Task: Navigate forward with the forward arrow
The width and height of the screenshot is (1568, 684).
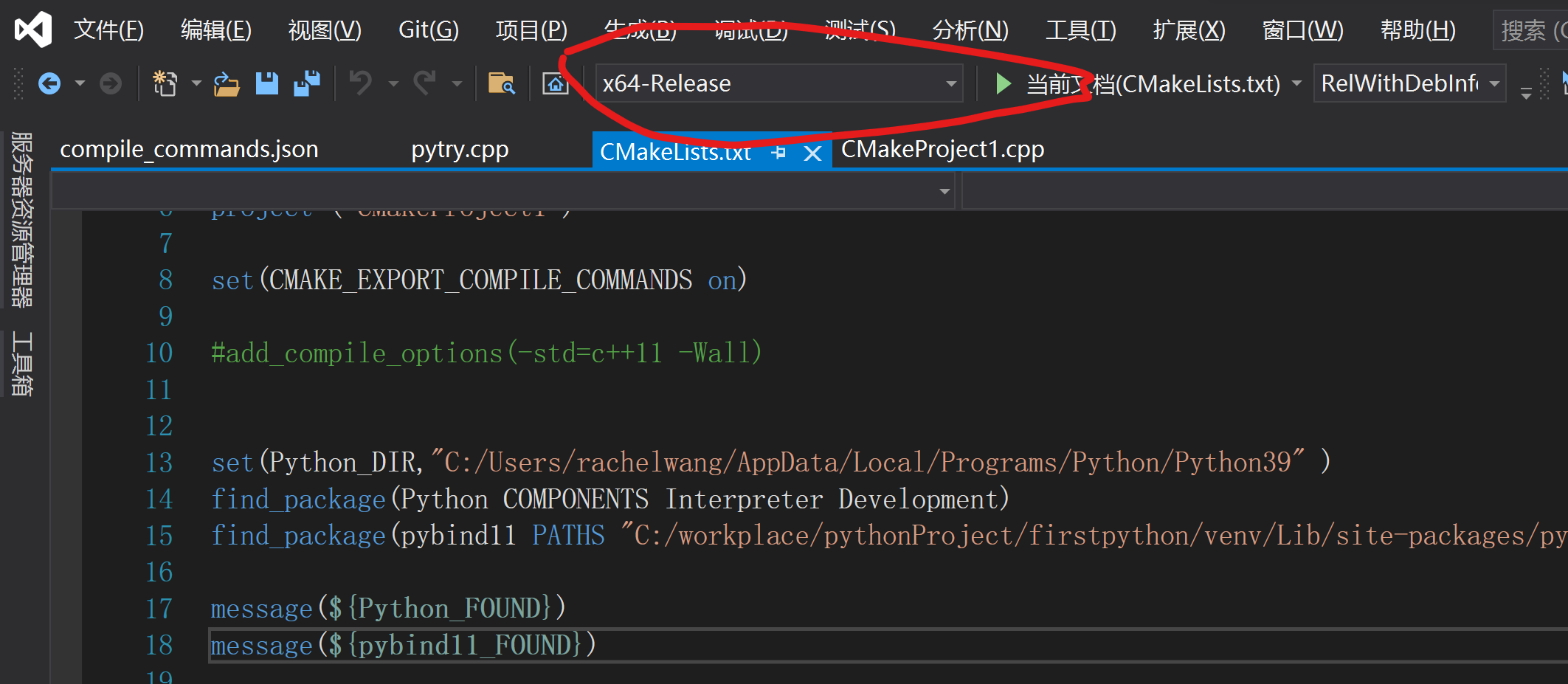Action: click(111, 83)
